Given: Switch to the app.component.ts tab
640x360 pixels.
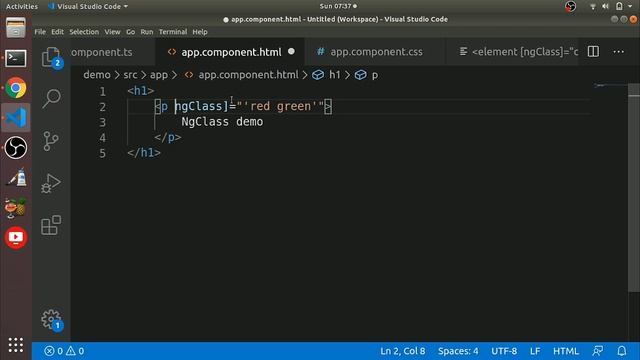Looking at the screenshot, I should pos(113,52).
